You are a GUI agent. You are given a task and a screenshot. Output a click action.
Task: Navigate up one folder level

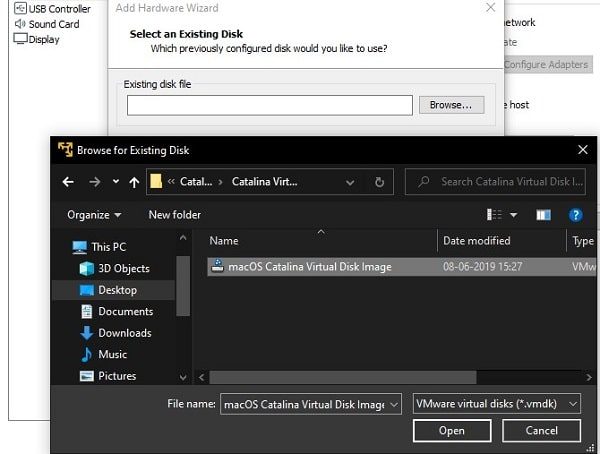pos(134,182)
